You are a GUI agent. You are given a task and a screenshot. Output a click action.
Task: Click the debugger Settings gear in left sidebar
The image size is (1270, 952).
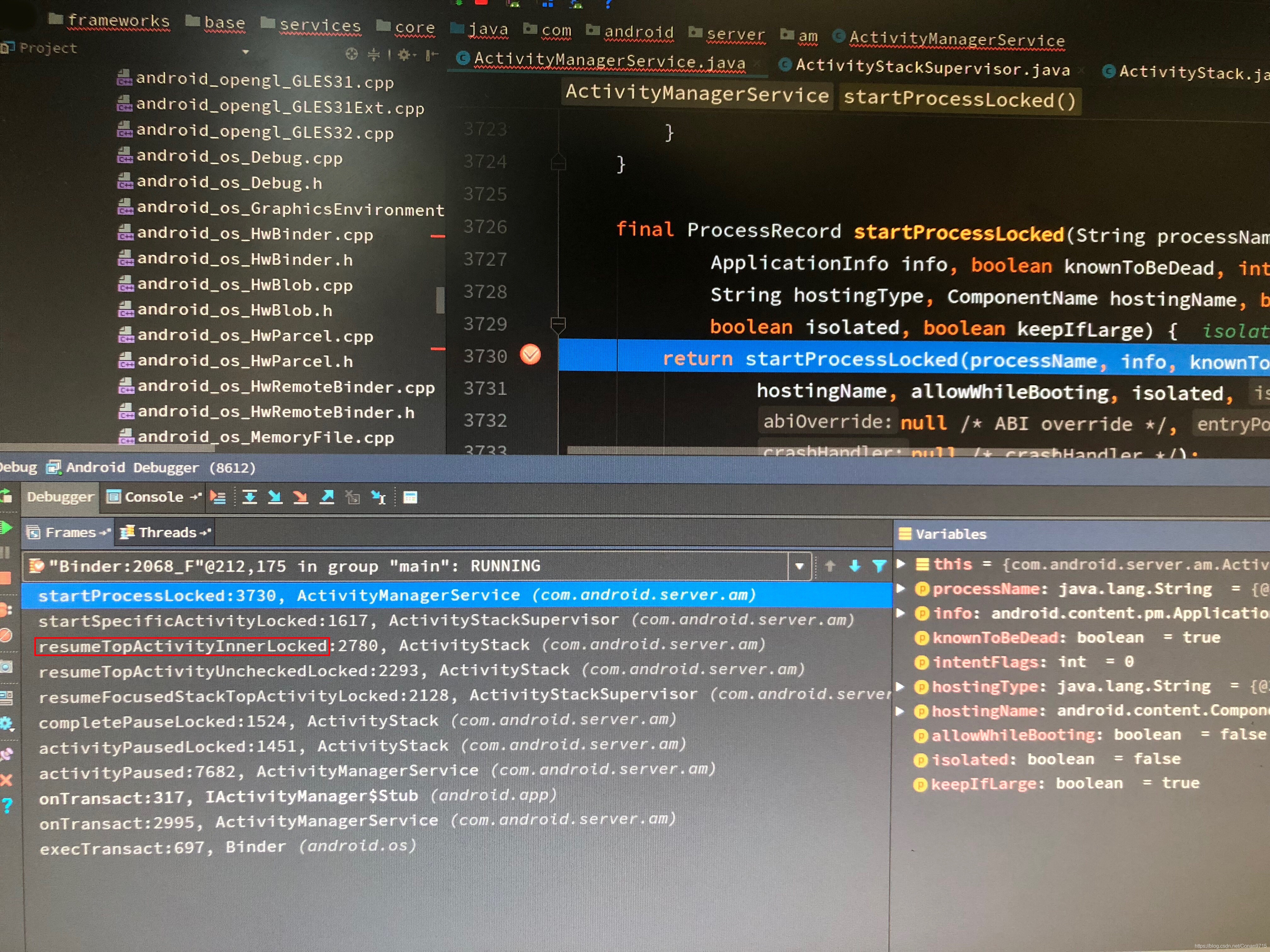click(6, 724)
